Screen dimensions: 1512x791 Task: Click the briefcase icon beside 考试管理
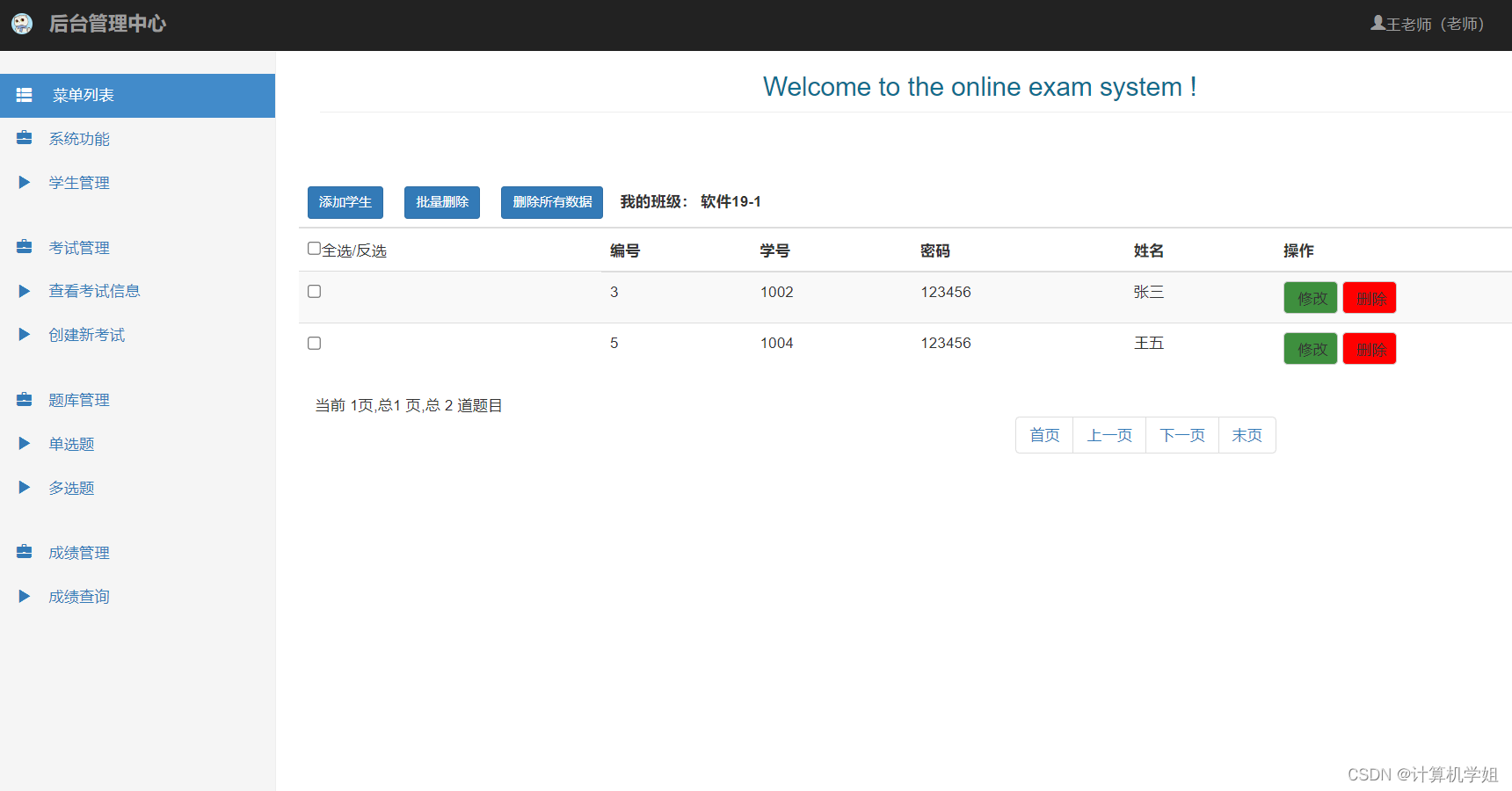click(x=25, y=247)
